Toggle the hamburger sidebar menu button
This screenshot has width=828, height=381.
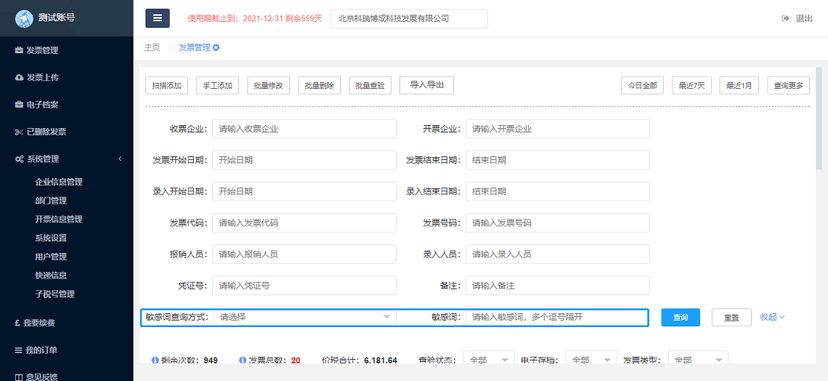(157, 18)
